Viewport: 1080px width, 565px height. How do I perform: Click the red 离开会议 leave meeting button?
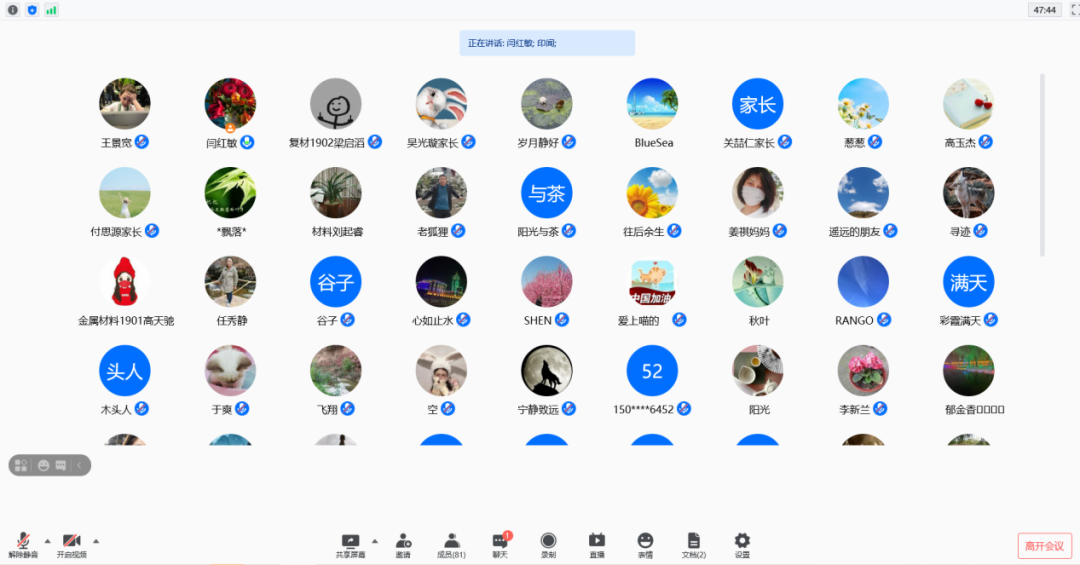(x=1044, y=546)
